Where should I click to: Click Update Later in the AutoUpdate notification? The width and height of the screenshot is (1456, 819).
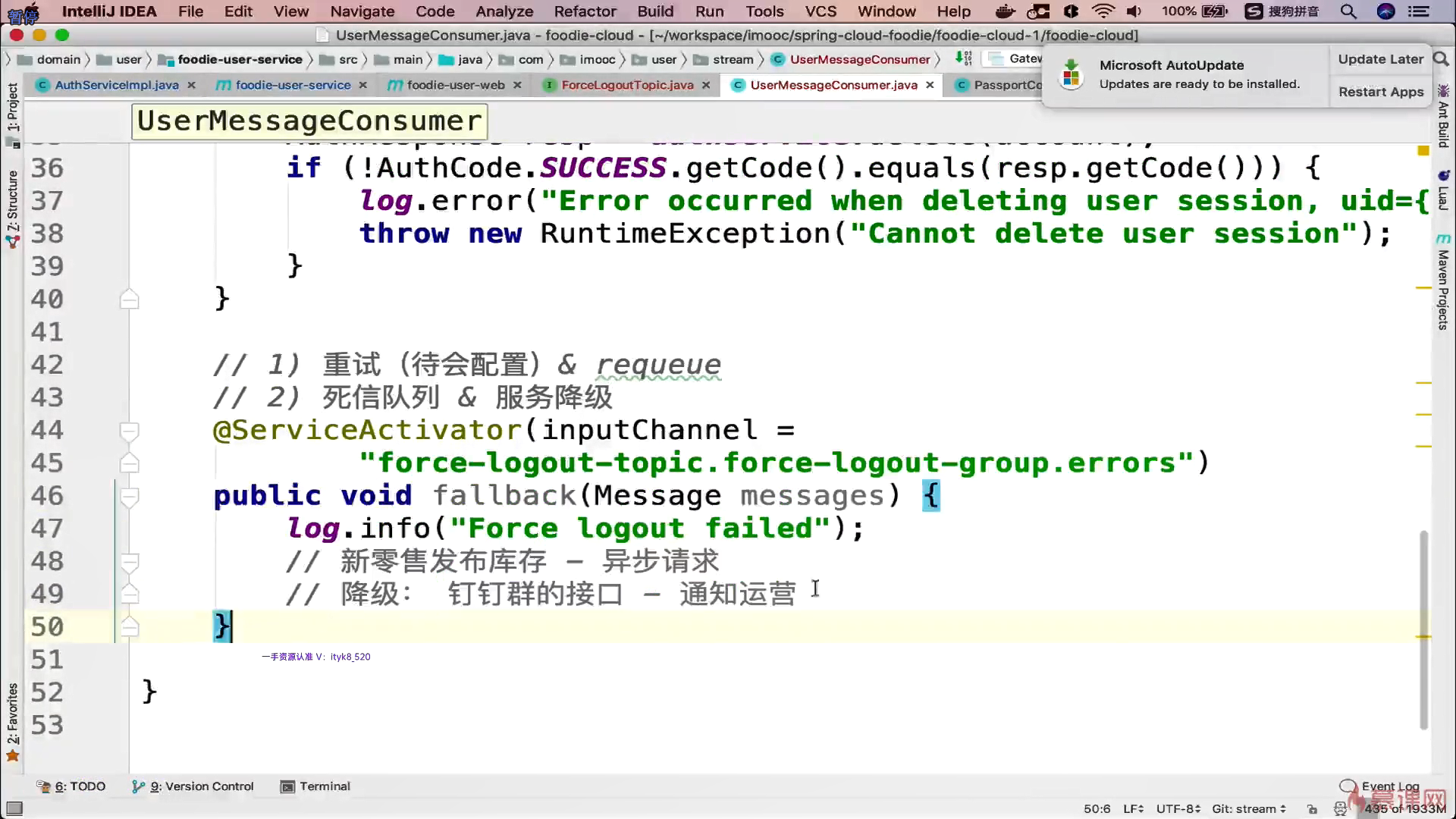point(1380,59)
